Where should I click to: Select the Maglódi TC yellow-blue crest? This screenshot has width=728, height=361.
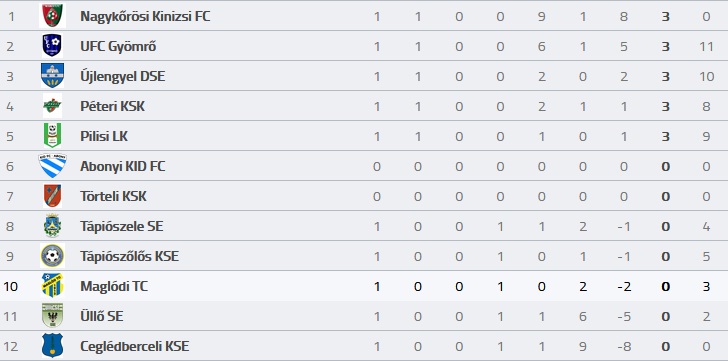coord(52,286)
